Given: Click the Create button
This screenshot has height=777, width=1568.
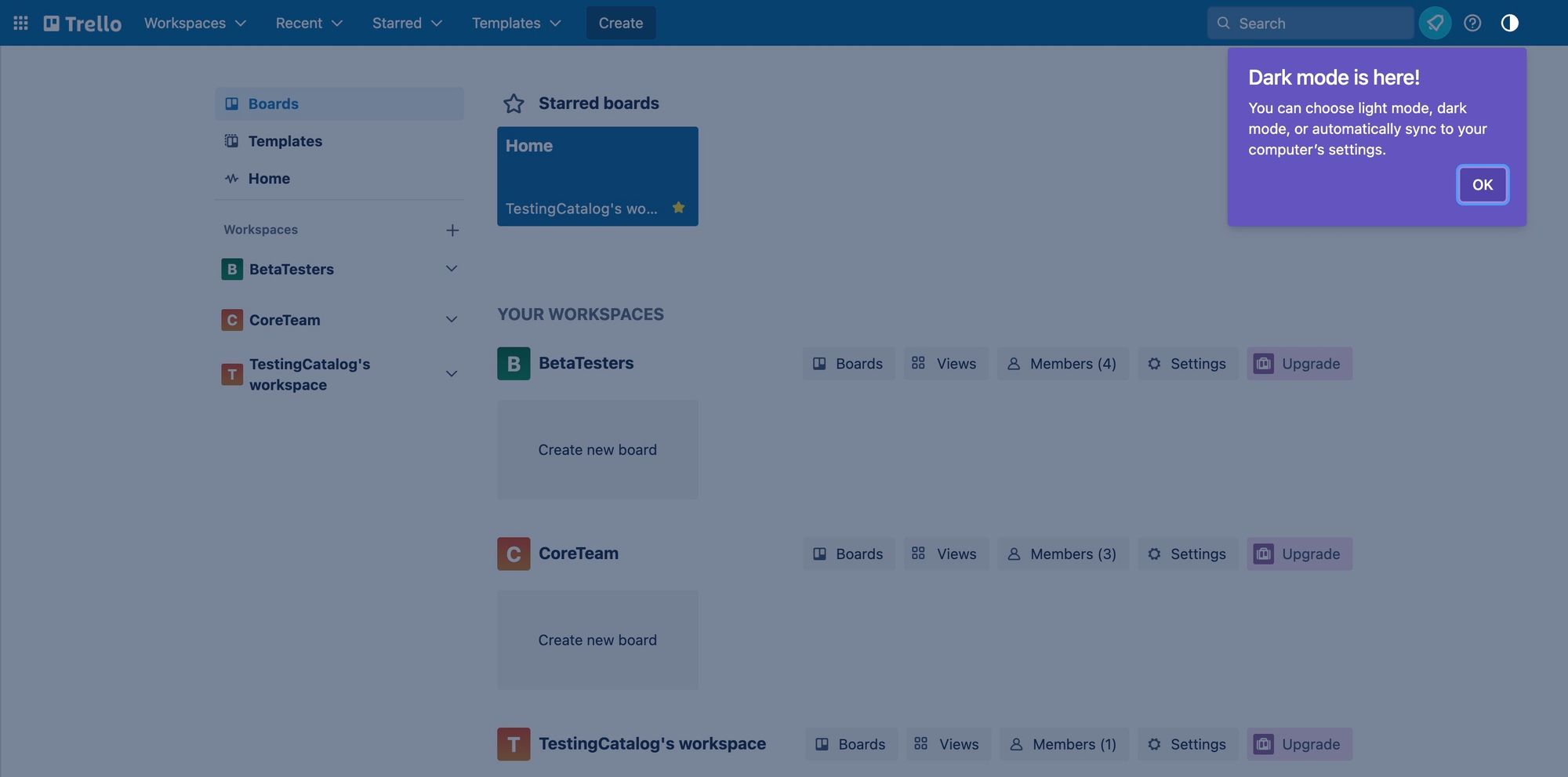Looking at the screenshot, I should (x=621, y=23).
